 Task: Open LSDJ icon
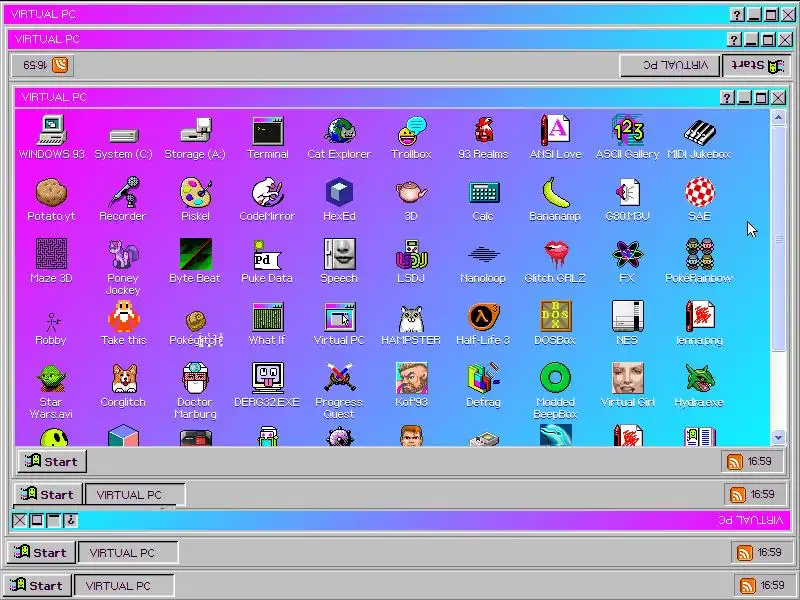[411, 254]
